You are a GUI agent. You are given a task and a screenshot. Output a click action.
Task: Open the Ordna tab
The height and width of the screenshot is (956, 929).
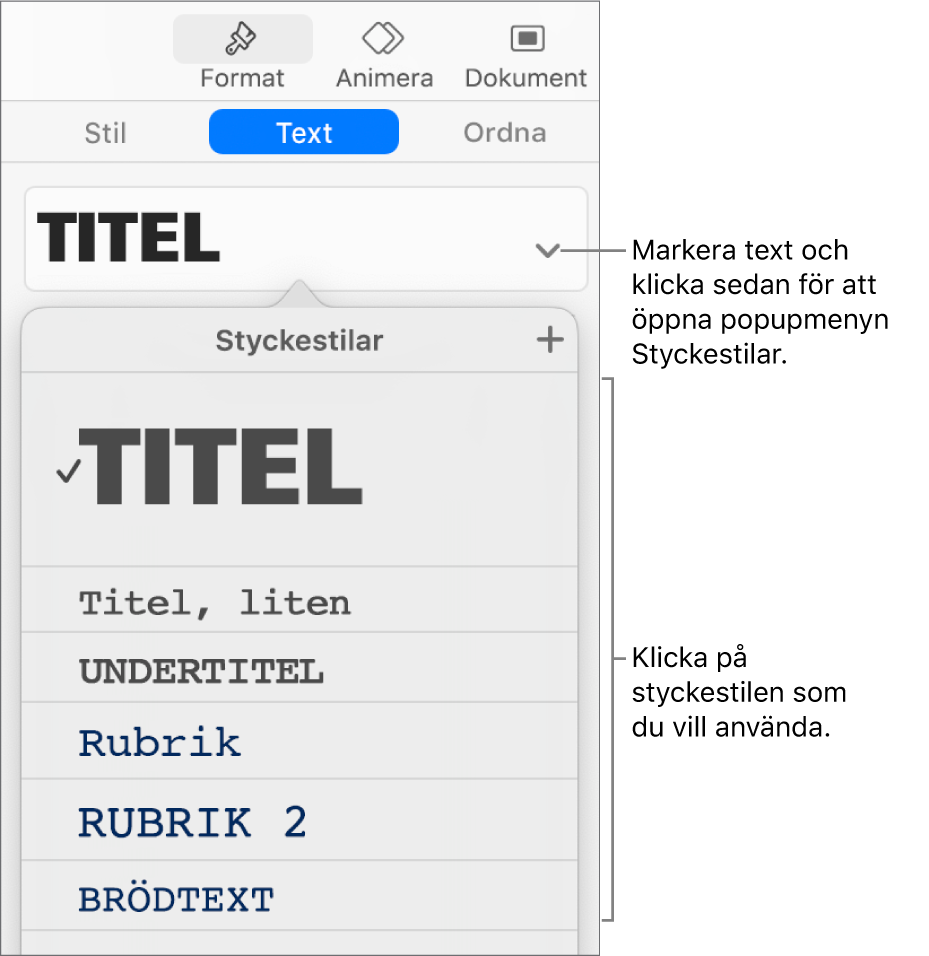click(504, 133)
